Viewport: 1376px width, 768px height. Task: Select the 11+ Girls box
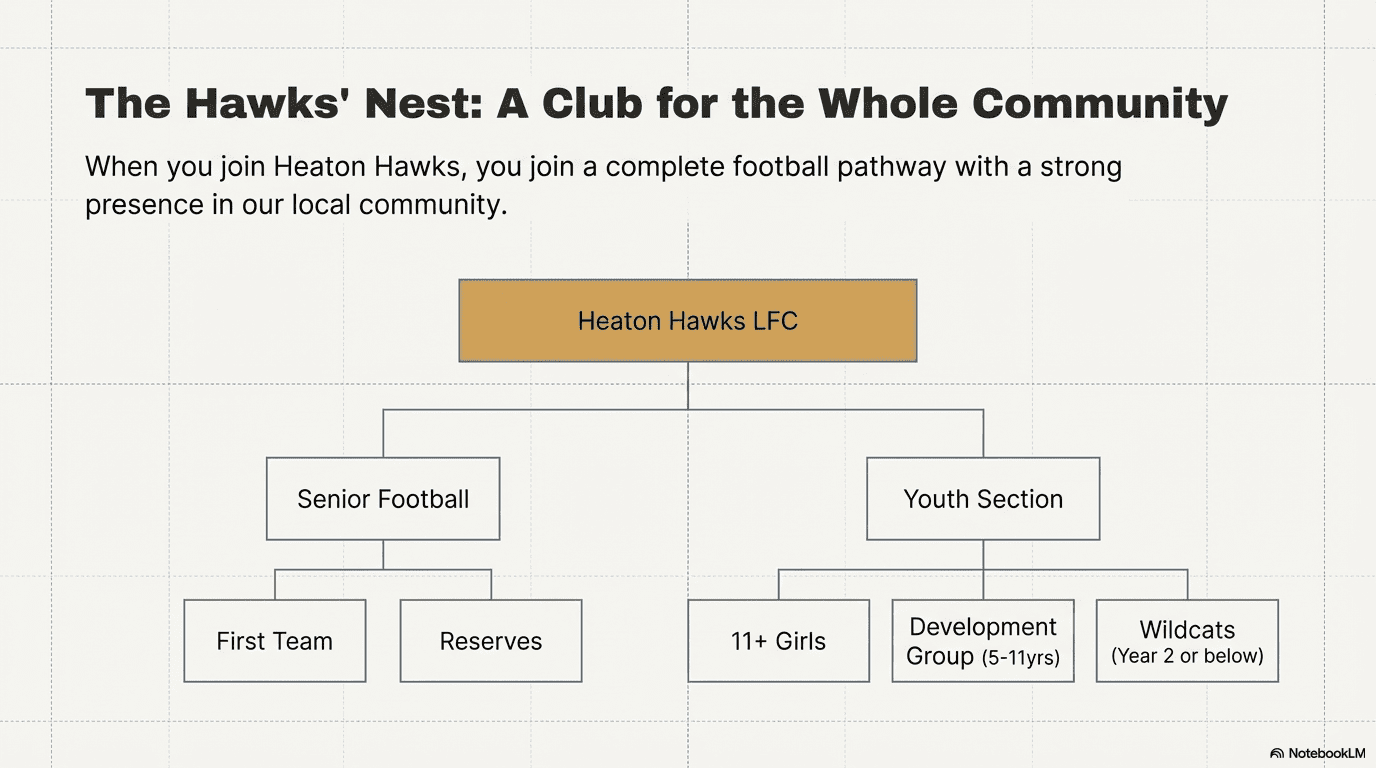(779, 641)
